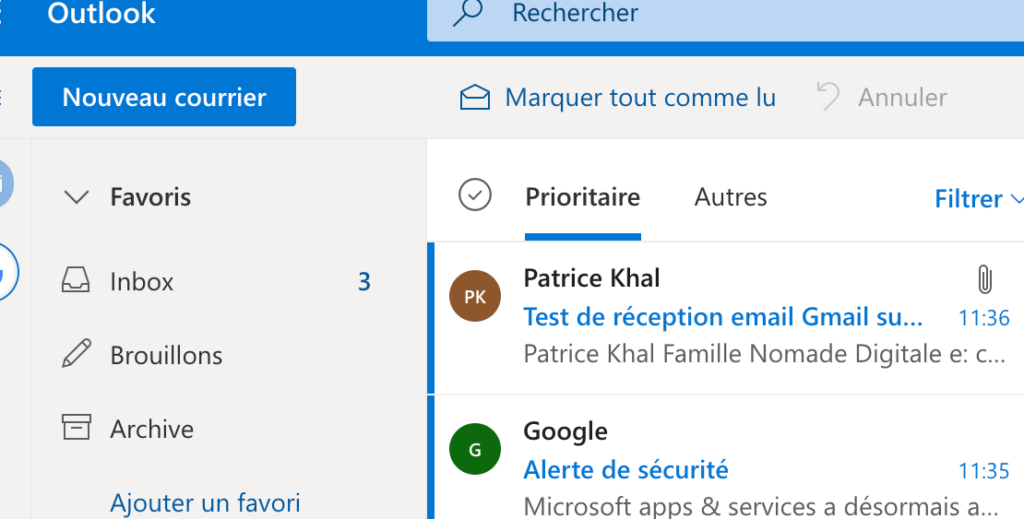
Task: Click the Inbox tray icon
Action: (76, 280)
